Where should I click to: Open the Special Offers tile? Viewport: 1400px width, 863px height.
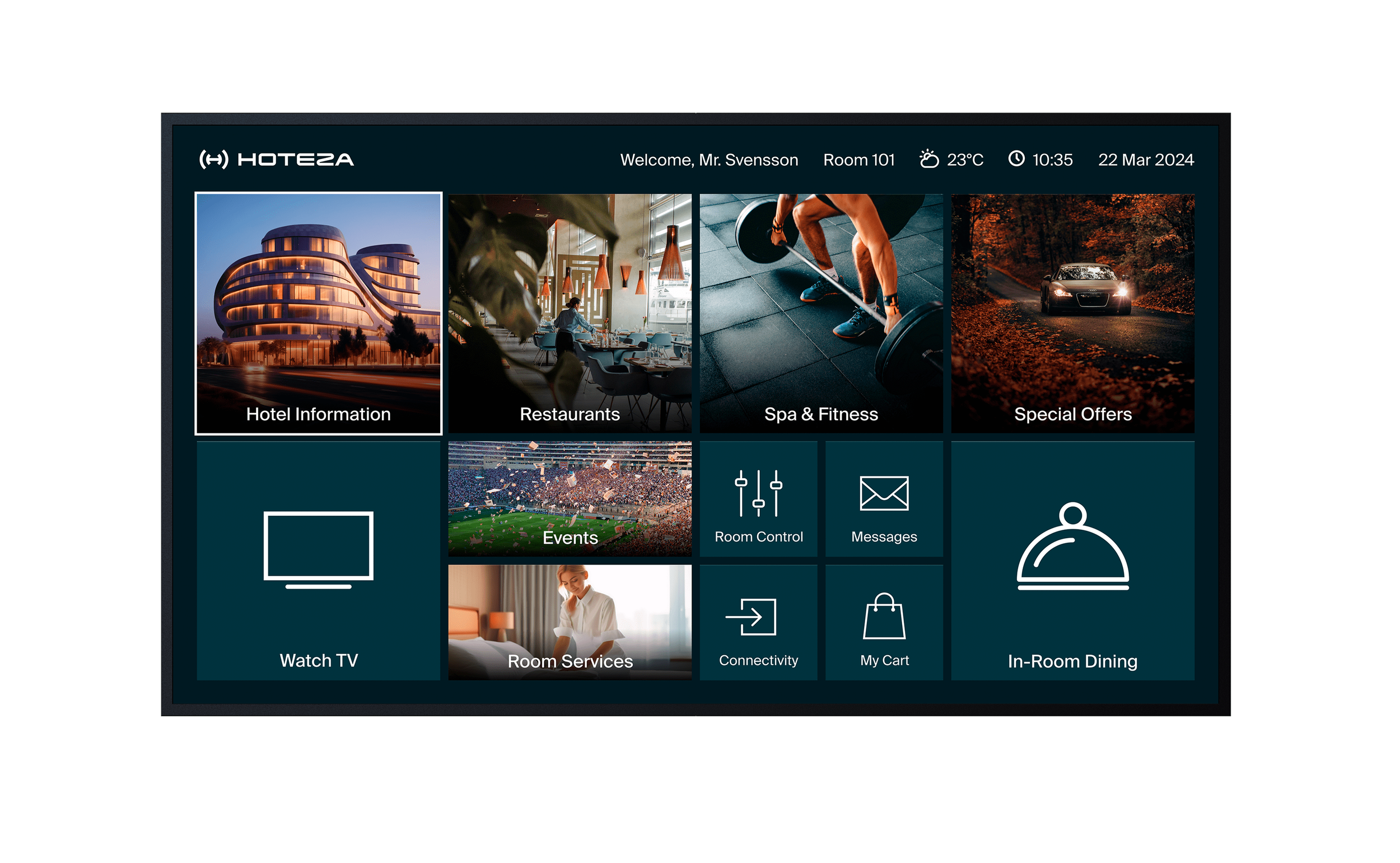[x=1072, y=313]
